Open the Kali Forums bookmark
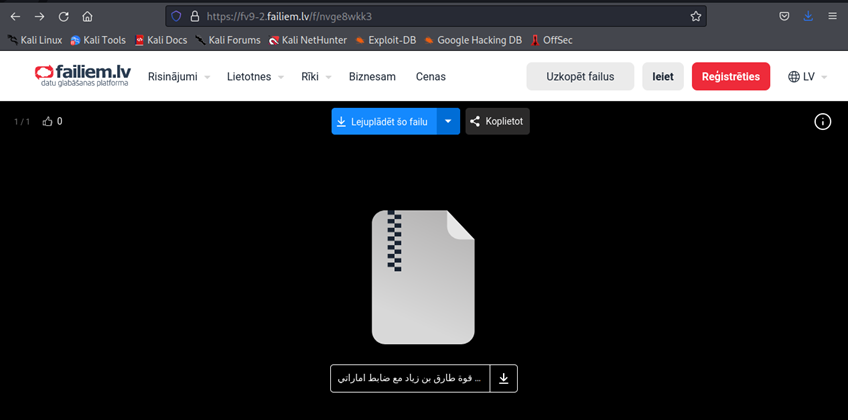The height and width of the screenshot is (420, 848). point(228,40)
